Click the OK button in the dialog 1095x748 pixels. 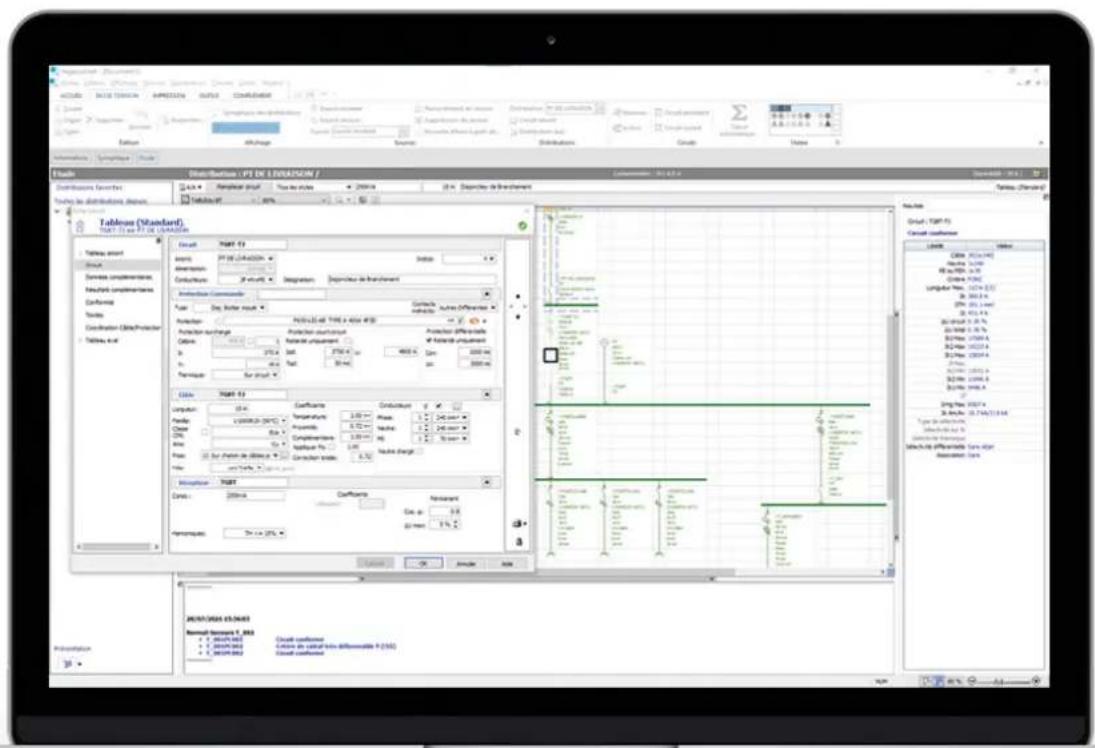point(423,563)
